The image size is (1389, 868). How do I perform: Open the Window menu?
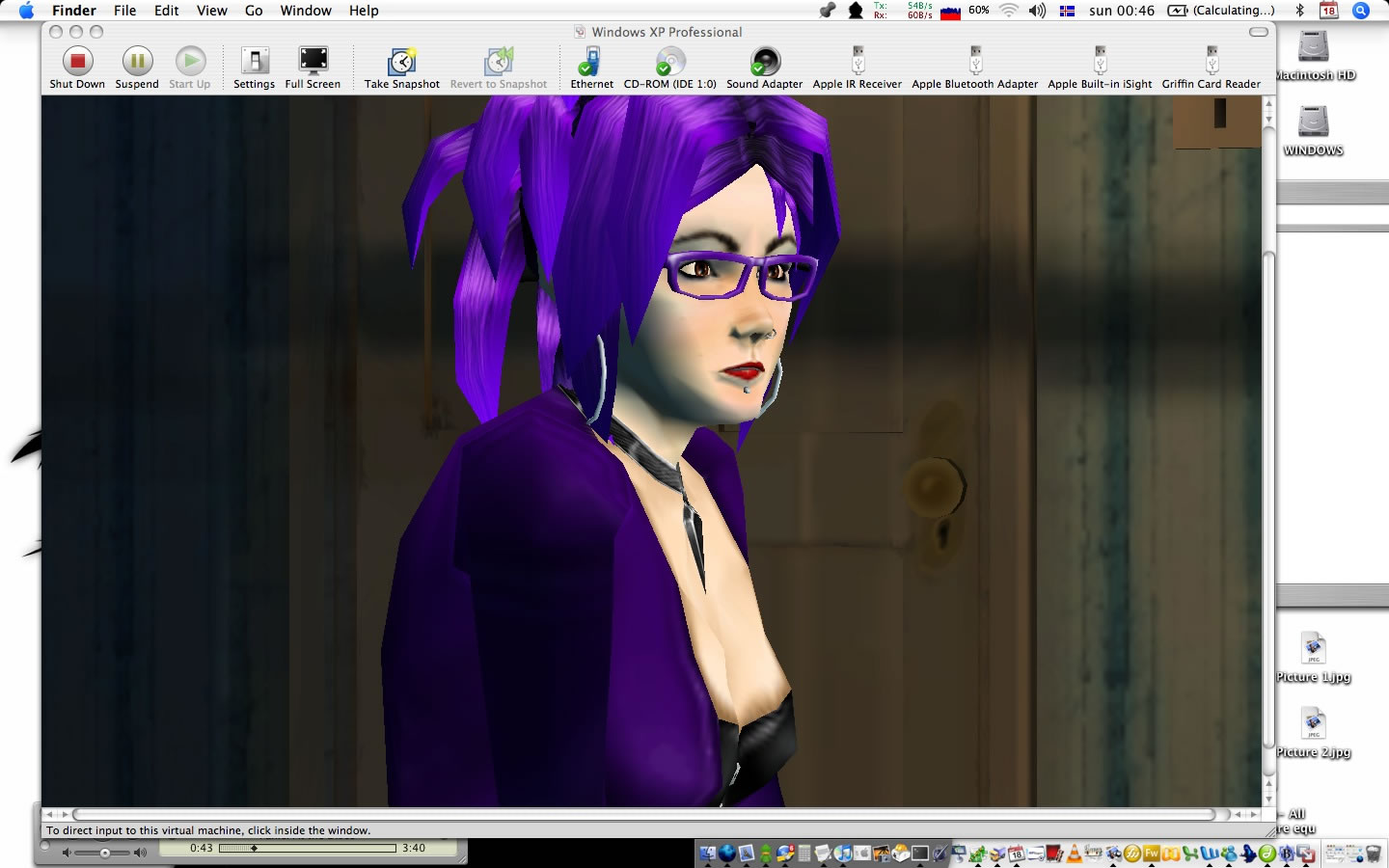click(x=306, y=11)
